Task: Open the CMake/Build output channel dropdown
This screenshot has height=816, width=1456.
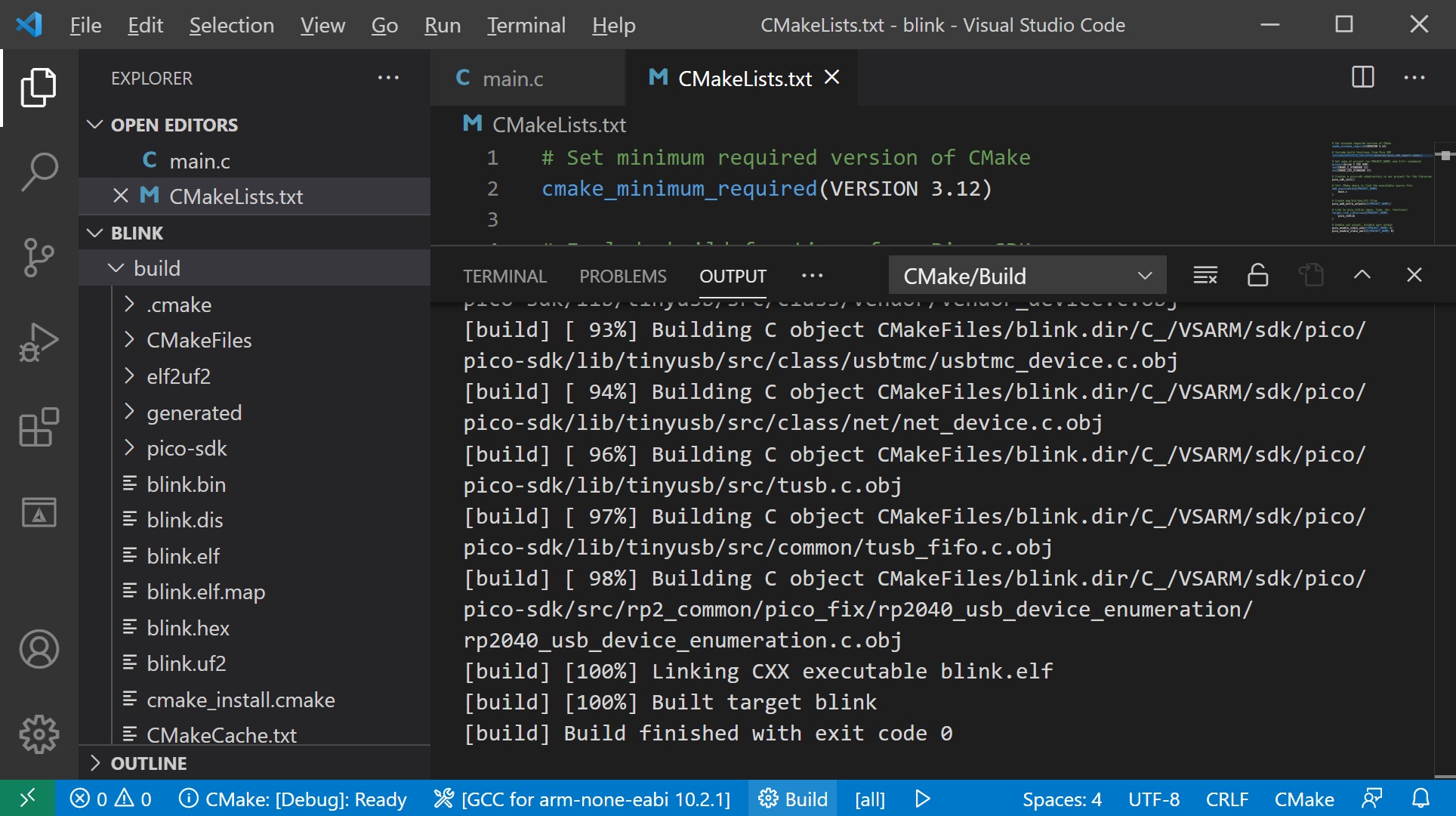Action: pos(1027,277)
